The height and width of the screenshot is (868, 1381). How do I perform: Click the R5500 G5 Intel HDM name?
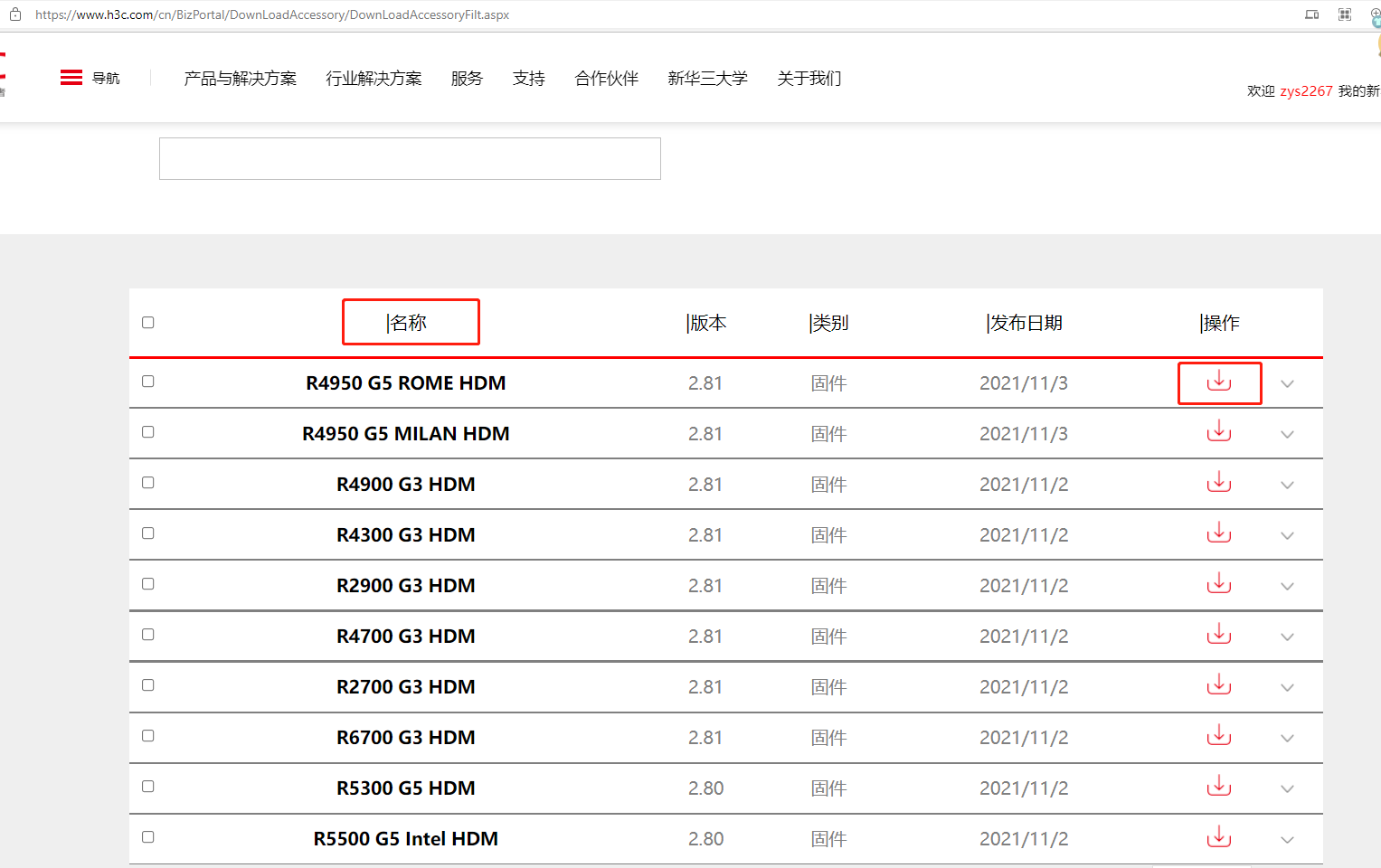[406, 839]
